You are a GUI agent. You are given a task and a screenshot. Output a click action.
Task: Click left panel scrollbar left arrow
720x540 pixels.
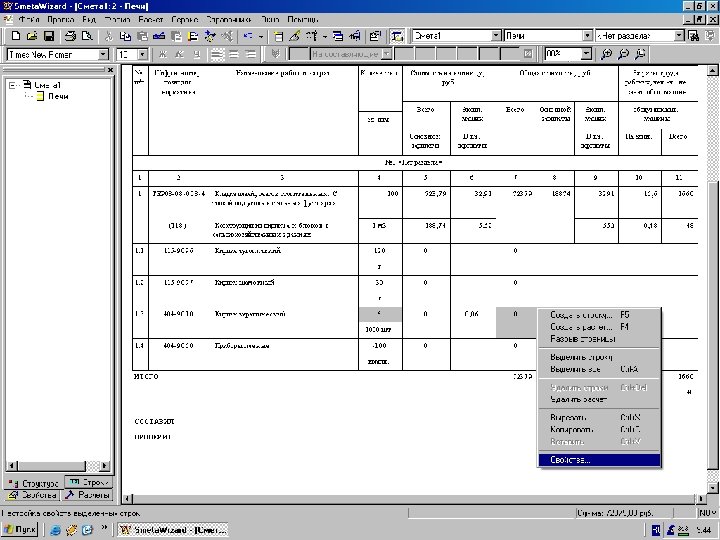pyautogui.click(x=12, y=466)
